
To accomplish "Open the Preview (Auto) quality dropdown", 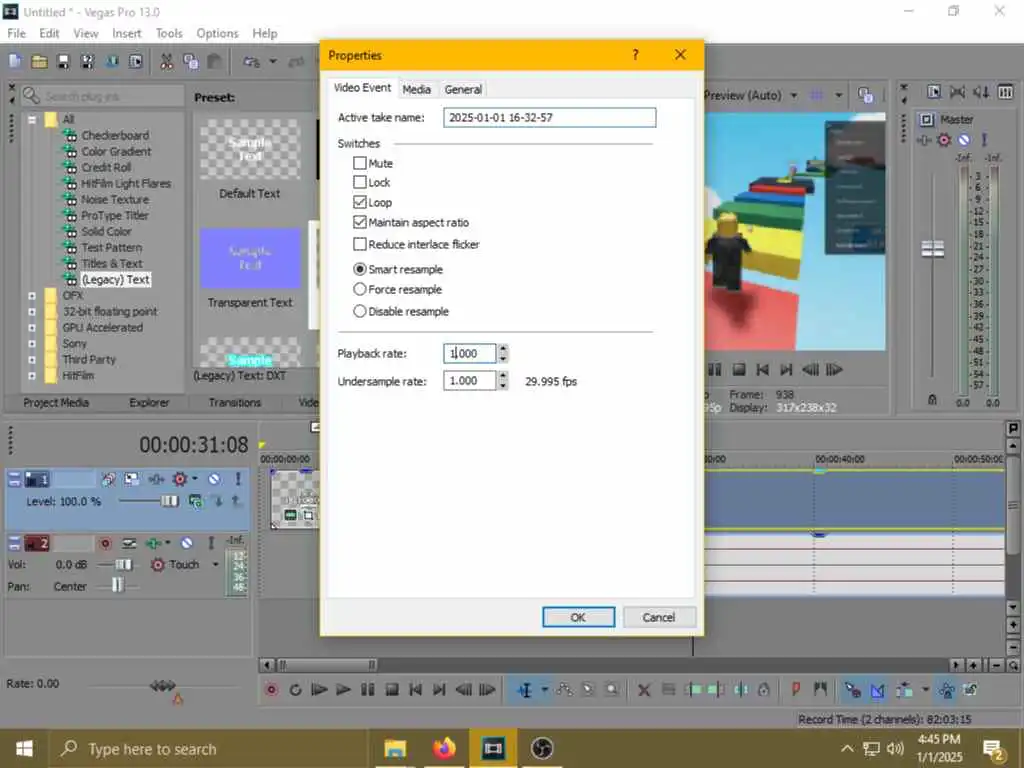I will [x=793, y=95].
